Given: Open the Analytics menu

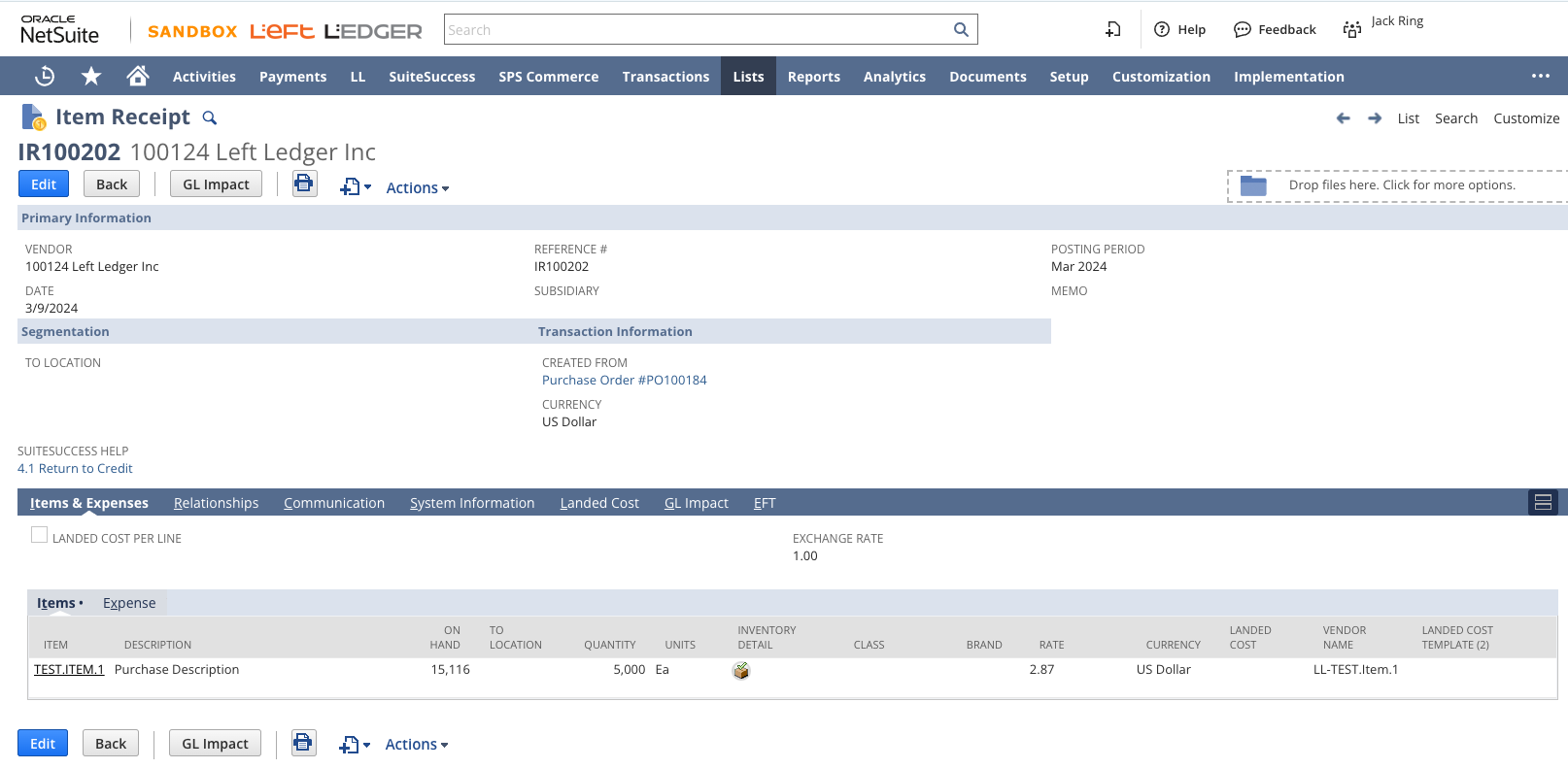Looking at the screenshot, I should [895, 76].
